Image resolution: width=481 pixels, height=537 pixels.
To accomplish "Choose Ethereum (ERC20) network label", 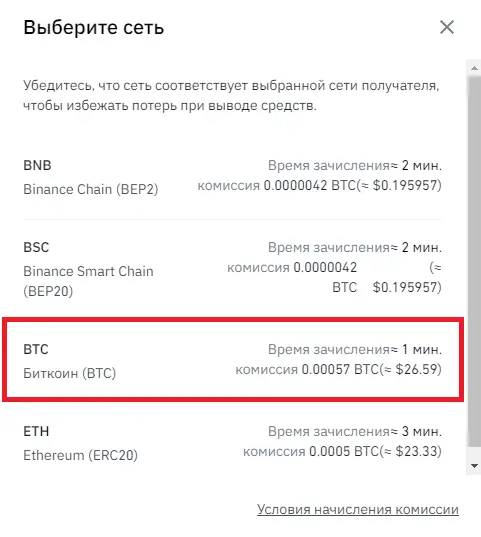I will click(x=81, y=455).
